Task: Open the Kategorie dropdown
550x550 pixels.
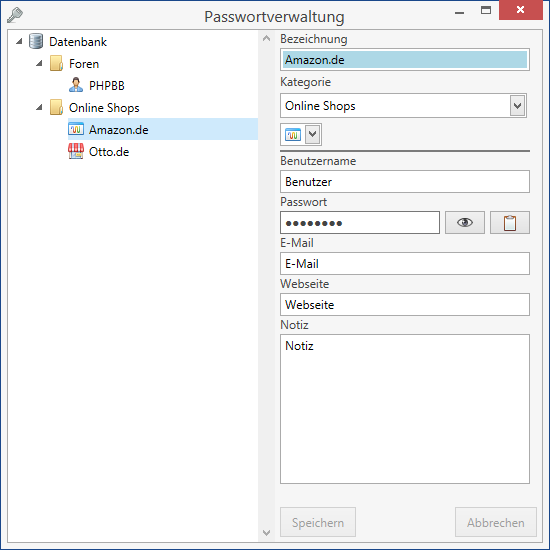Action: coord(517,106)
